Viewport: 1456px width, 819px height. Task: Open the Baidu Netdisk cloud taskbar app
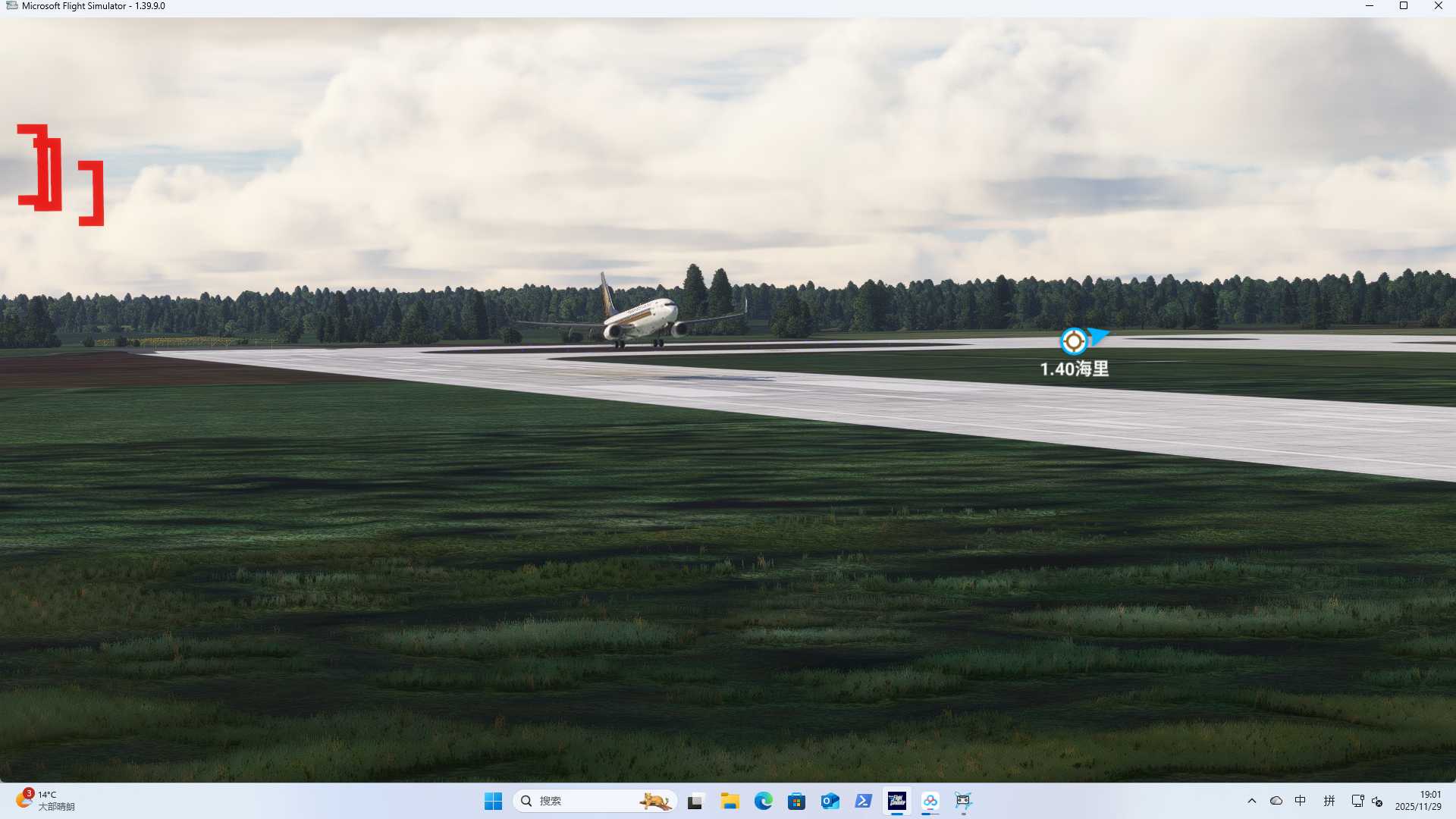(930, 801)
